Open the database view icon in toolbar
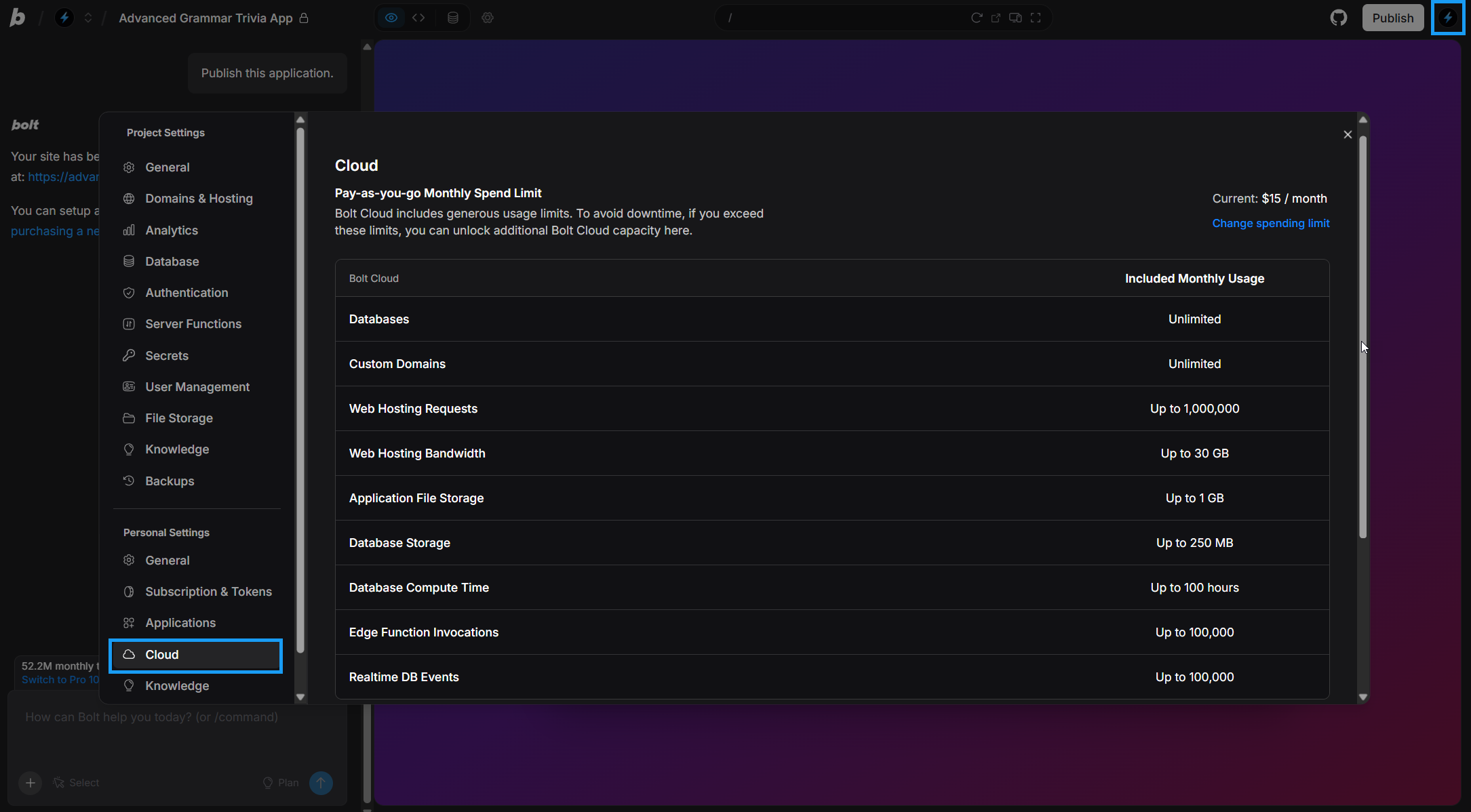The width and height of the screenshot is (1471, 812). coord(453,18)
